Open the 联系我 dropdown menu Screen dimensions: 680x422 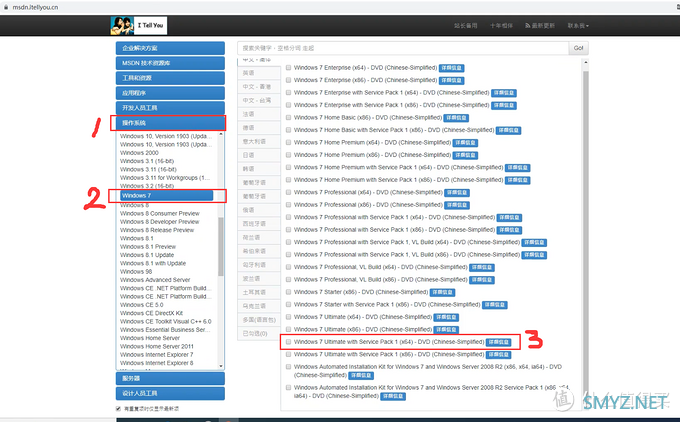click(x=578, y=26)
